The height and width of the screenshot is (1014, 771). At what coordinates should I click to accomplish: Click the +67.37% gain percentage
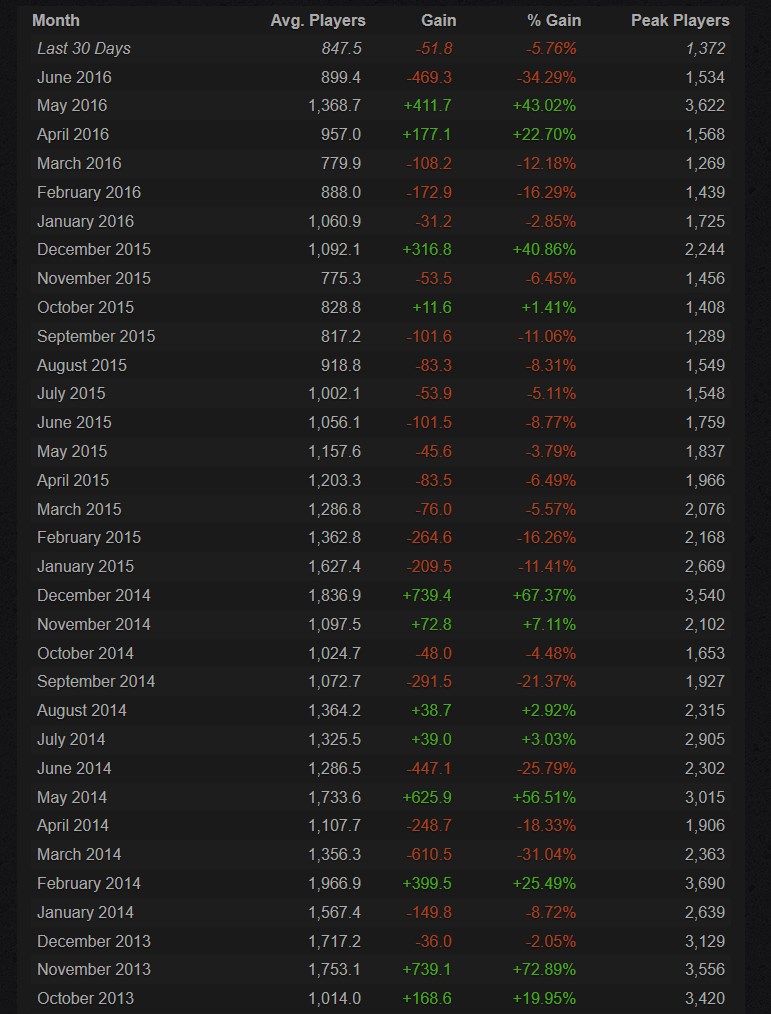(x=544, y=595)
